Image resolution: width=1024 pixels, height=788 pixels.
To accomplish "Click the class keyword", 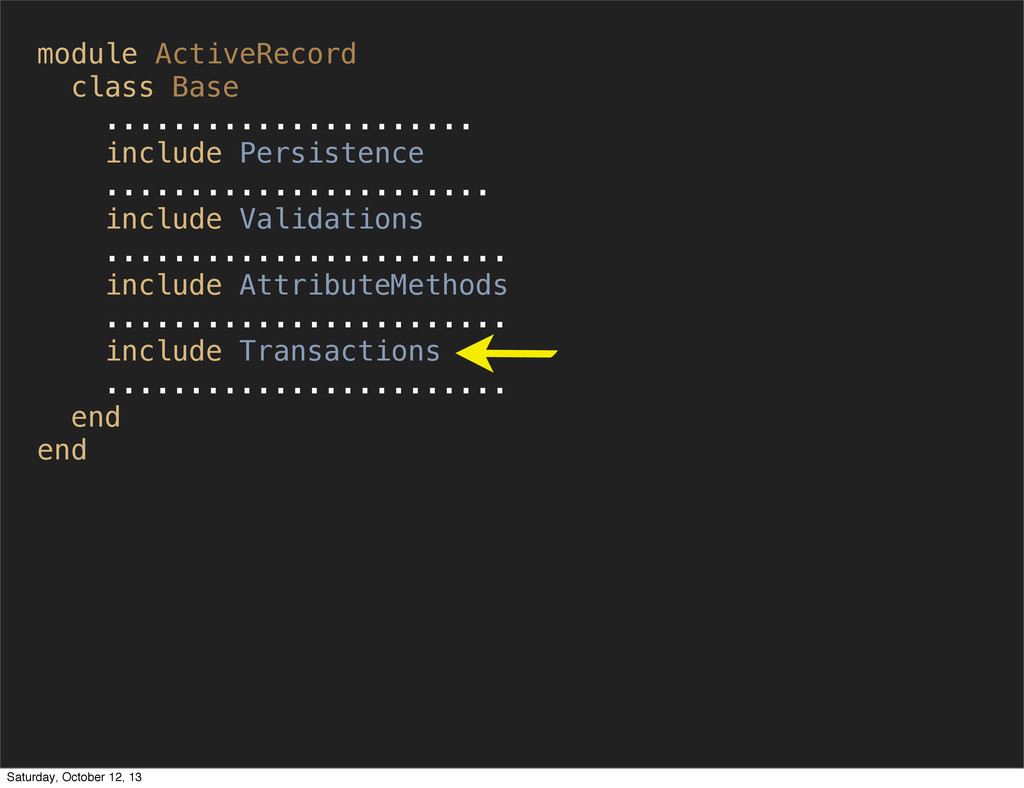I will point(112,87).
